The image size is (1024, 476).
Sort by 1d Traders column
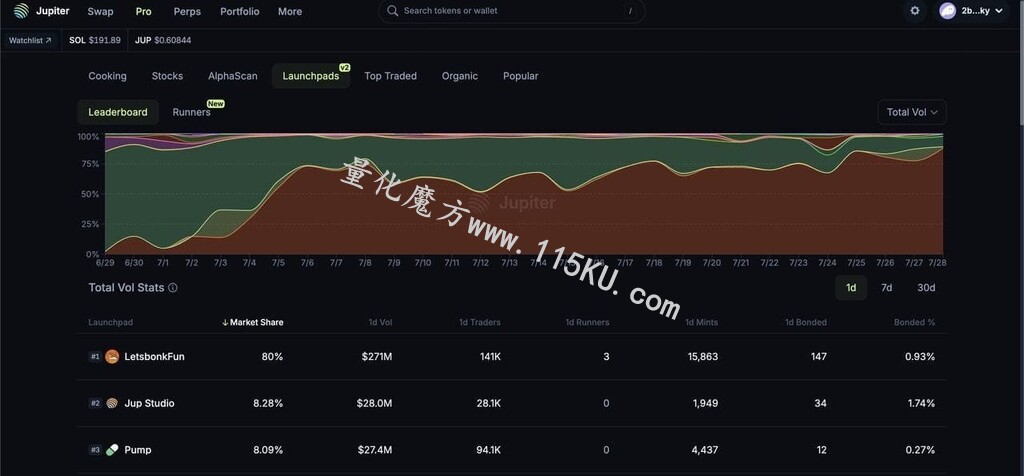pyautogui.click(x=480, y=323)
